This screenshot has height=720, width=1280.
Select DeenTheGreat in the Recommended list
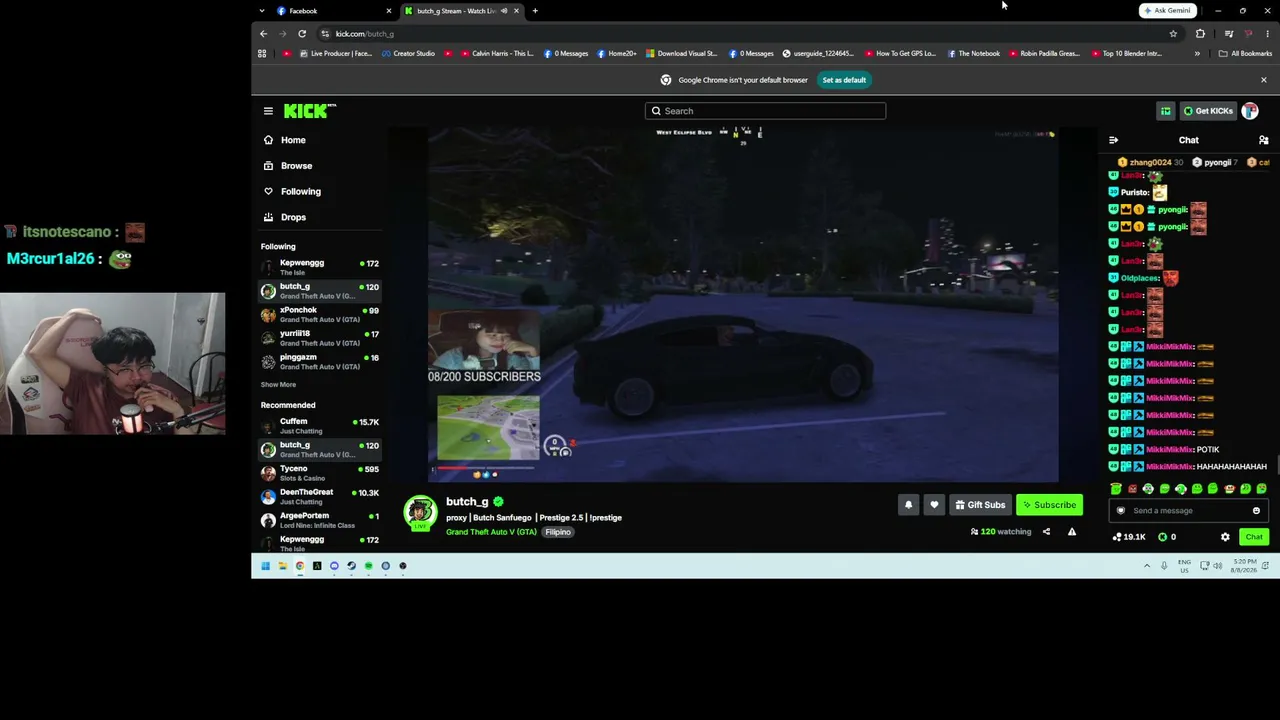tap(320, 497)
